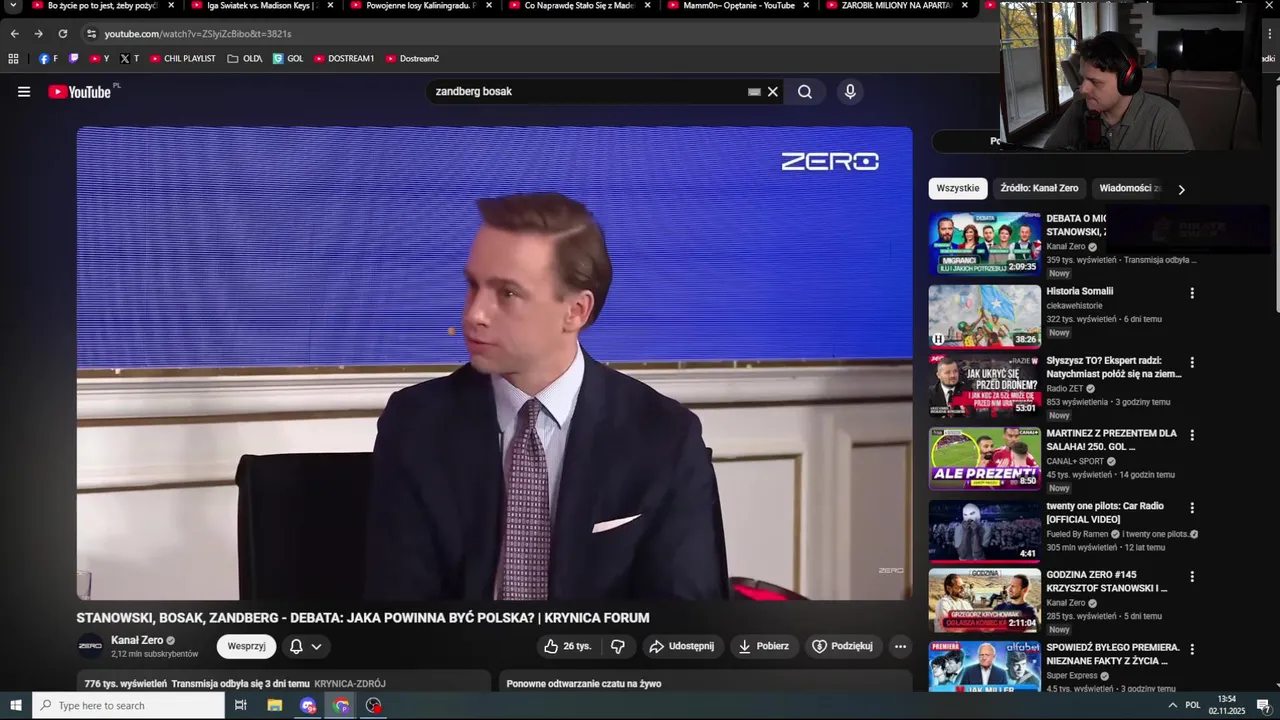Go to YouTube home via logo
Image resolution: width=1280 pixels, height=720 pixels.
[x=80, y=92]
